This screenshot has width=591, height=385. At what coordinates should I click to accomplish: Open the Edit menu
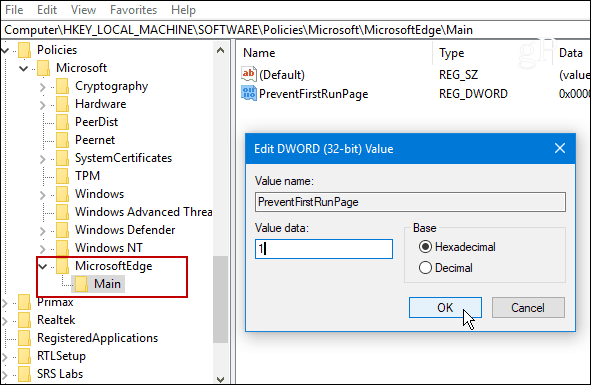point(47,9)
